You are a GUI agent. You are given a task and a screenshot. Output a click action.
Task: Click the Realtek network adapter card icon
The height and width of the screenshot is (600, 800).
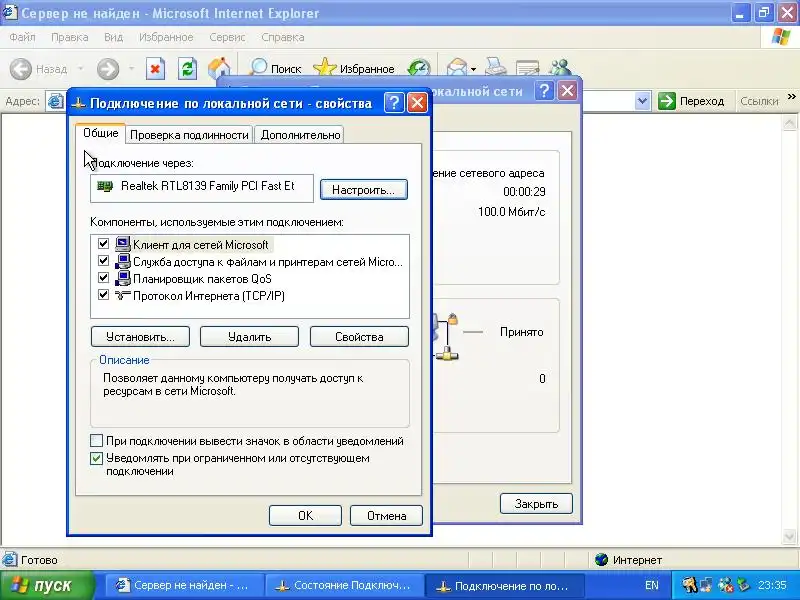pyautogui.click(x=105, y=186)
